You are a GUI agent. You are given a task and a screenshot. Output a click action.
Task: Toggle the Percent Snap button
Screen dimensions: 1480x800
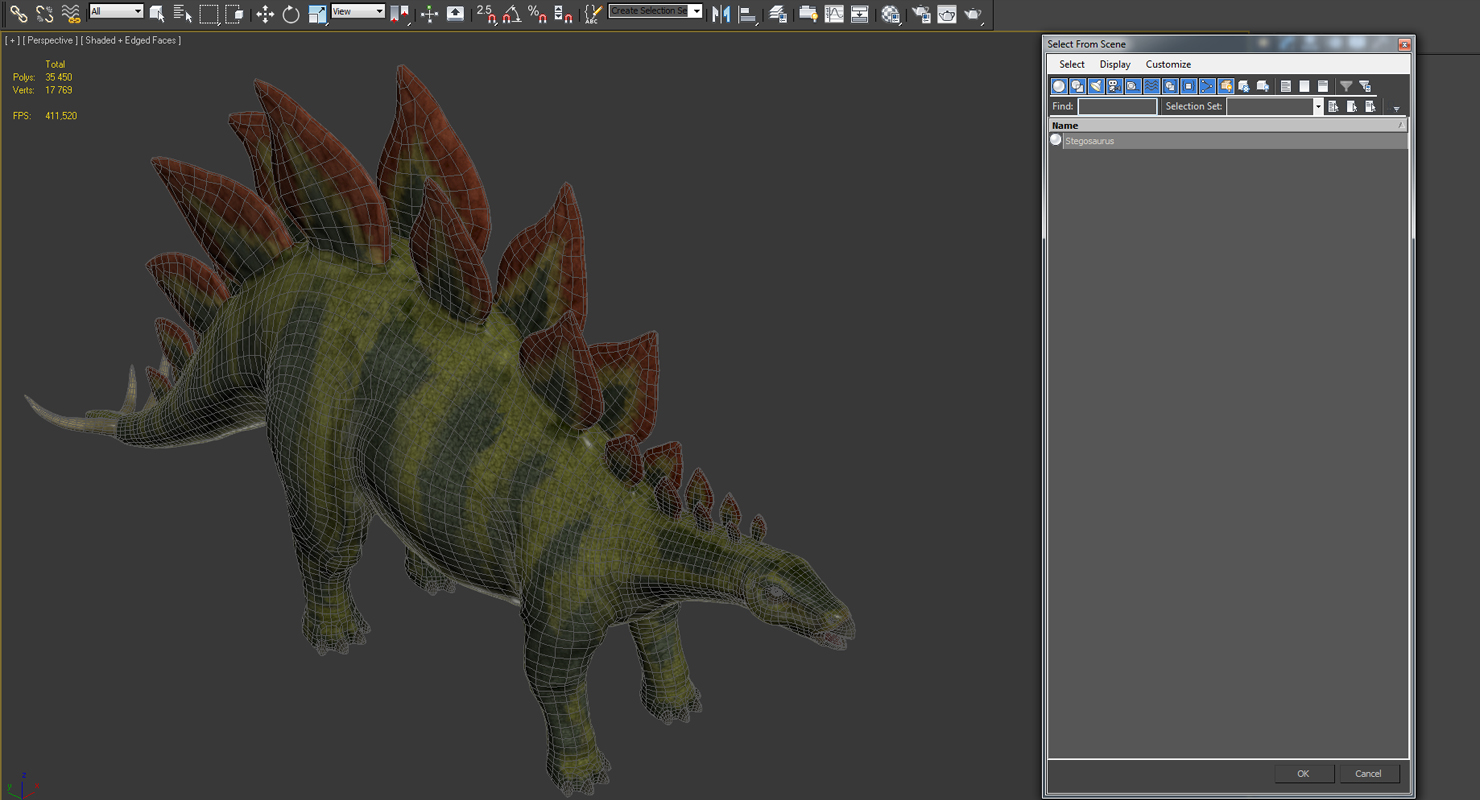point(538,14)
